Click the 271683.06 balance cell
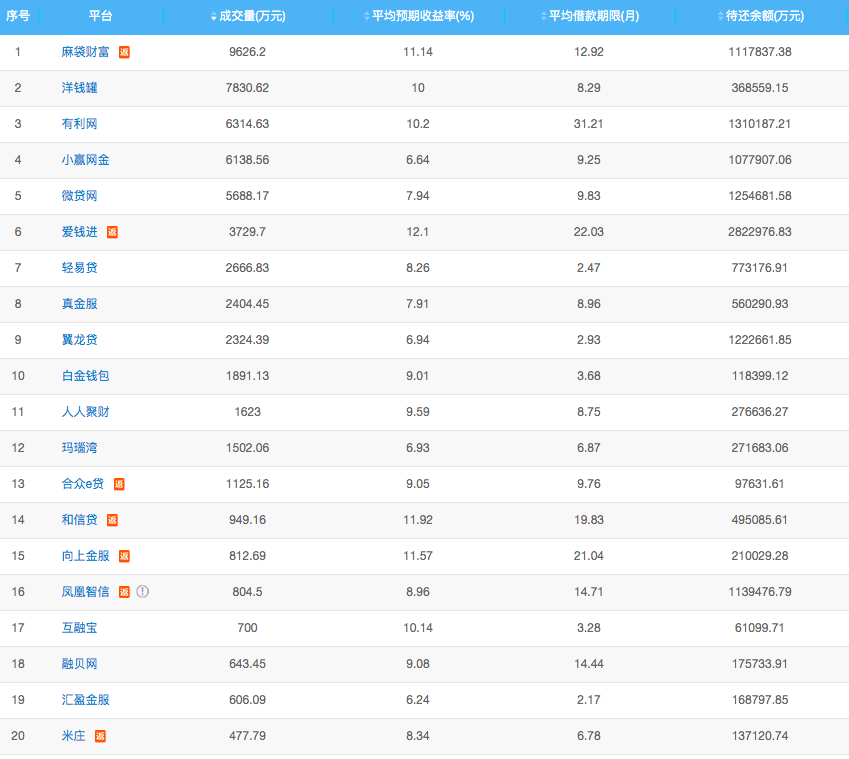Viewport: 849px width, 759px height. [760, 448]
